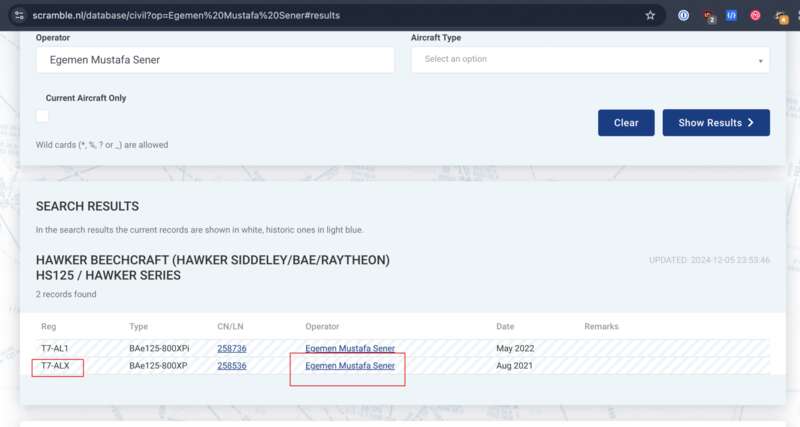Click the browser address bar URL
The image size is (800, 427).
(x=200, y=15)
